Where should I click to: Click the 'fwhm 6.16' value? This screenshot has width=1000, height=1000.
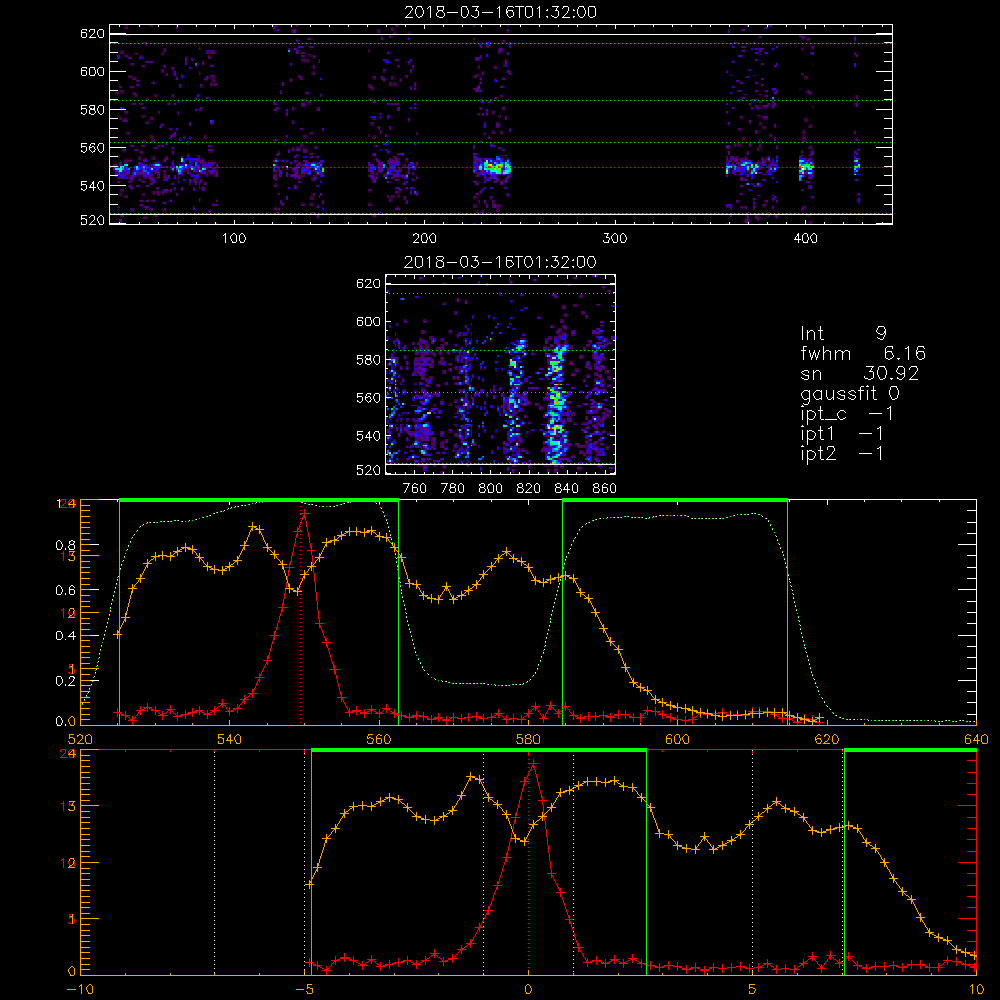point(862,353)
